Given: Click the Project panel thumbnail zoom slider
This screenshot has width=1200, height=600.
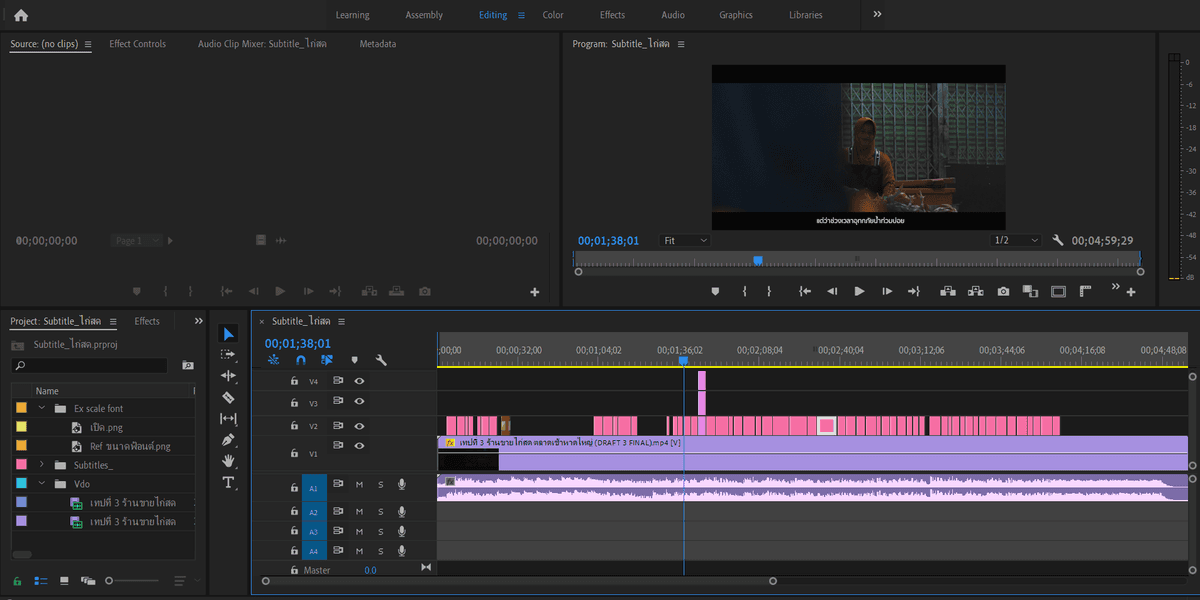Looking at the screenshot, I should coord(131,580).
